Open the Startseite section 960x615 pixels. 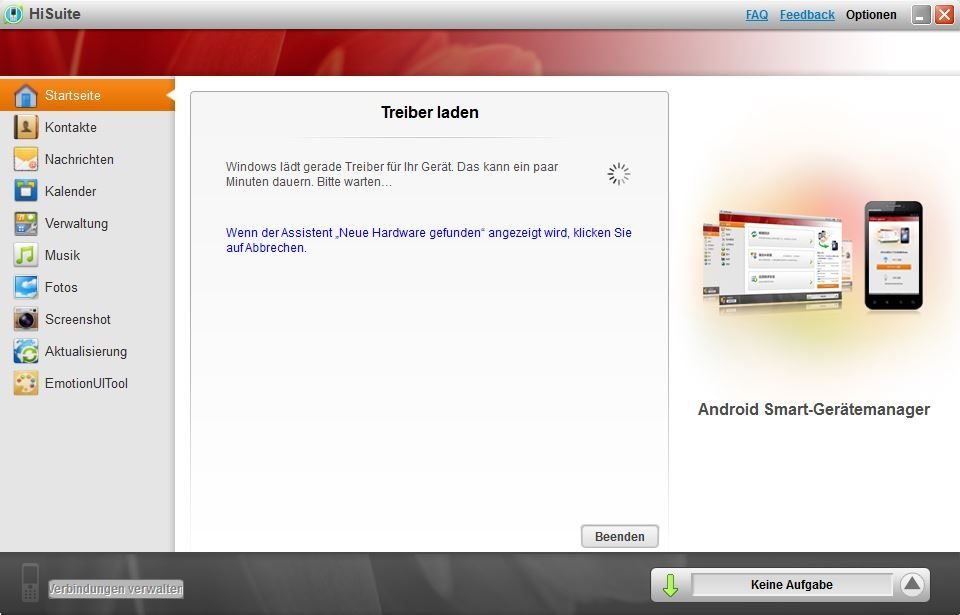(x=87, y=96)
